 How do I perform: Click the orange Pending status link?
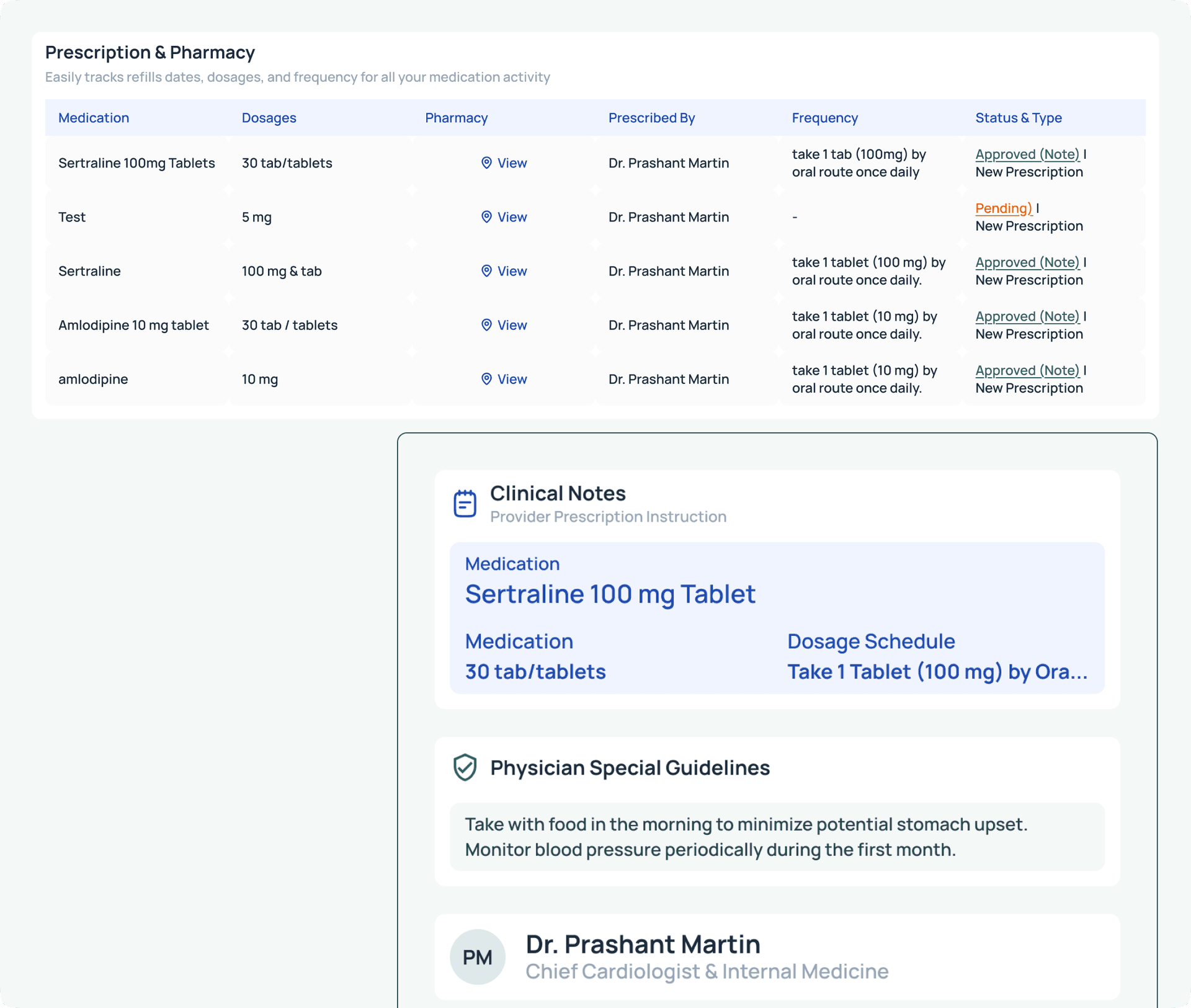1004,208
